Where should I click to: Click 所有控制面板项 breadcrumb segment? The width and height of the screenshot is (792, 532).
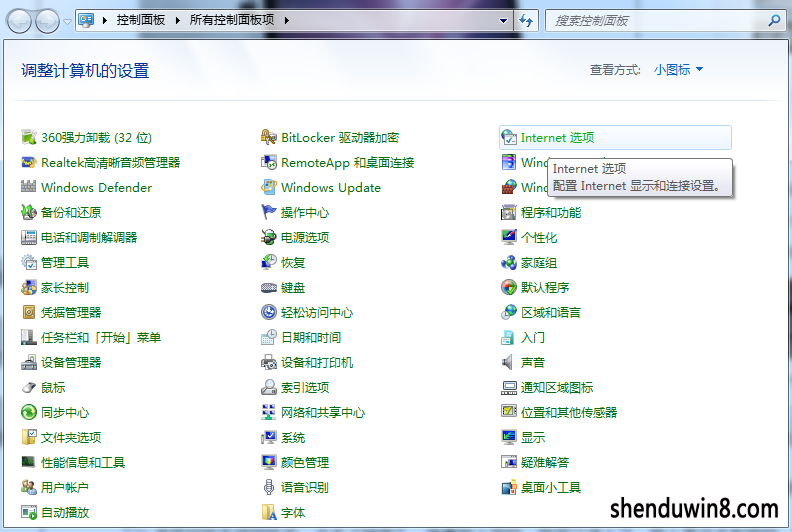[232, 20]
